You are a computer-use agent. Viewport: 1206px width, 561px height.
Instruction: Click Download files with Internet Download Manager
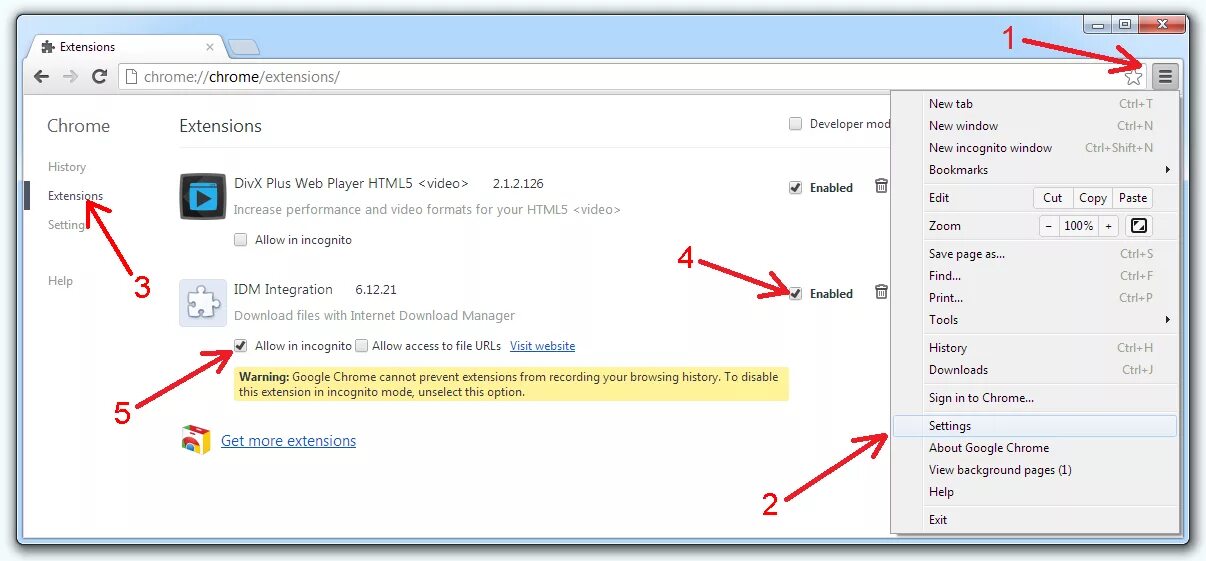tap(374, 316)
